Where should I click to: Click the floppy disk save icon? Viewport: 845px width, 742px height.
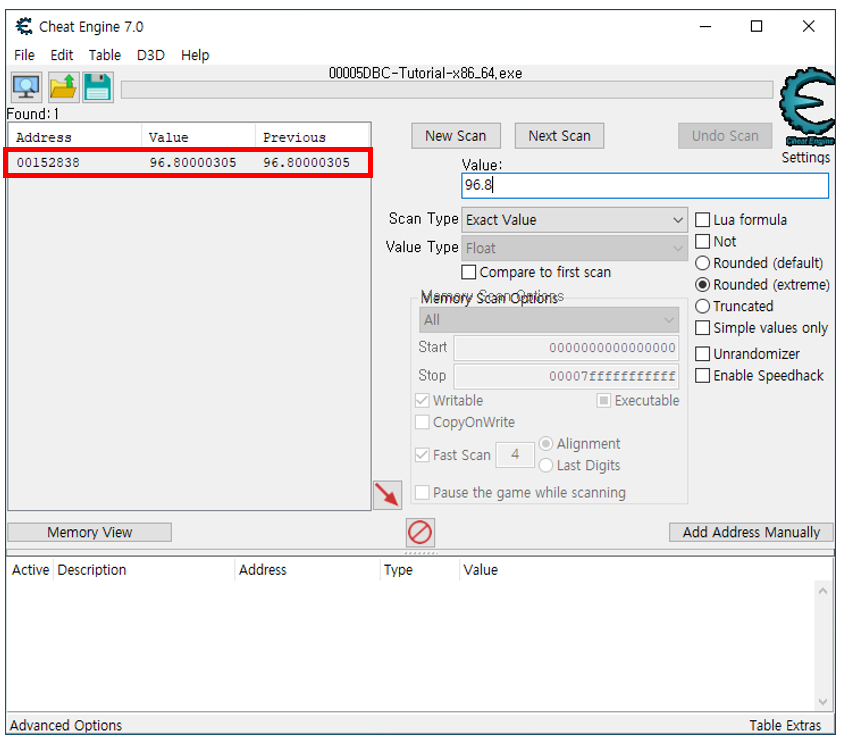pos(98,87)
